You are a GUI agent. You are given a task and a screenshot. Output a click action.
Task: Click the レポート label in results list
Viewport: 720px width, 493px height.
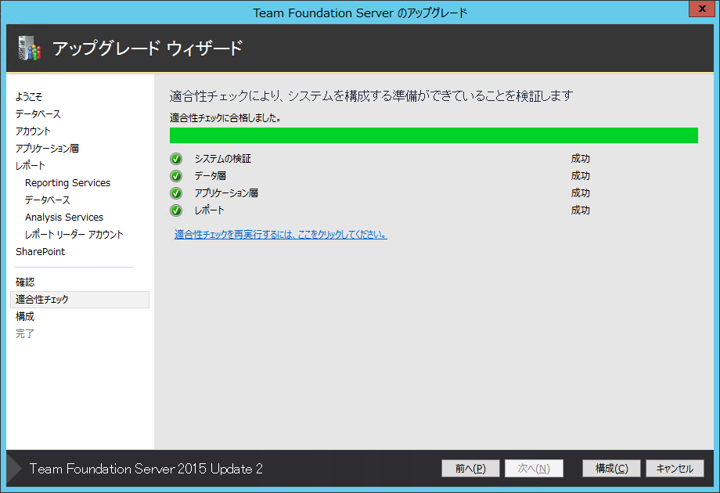[209, 210]
